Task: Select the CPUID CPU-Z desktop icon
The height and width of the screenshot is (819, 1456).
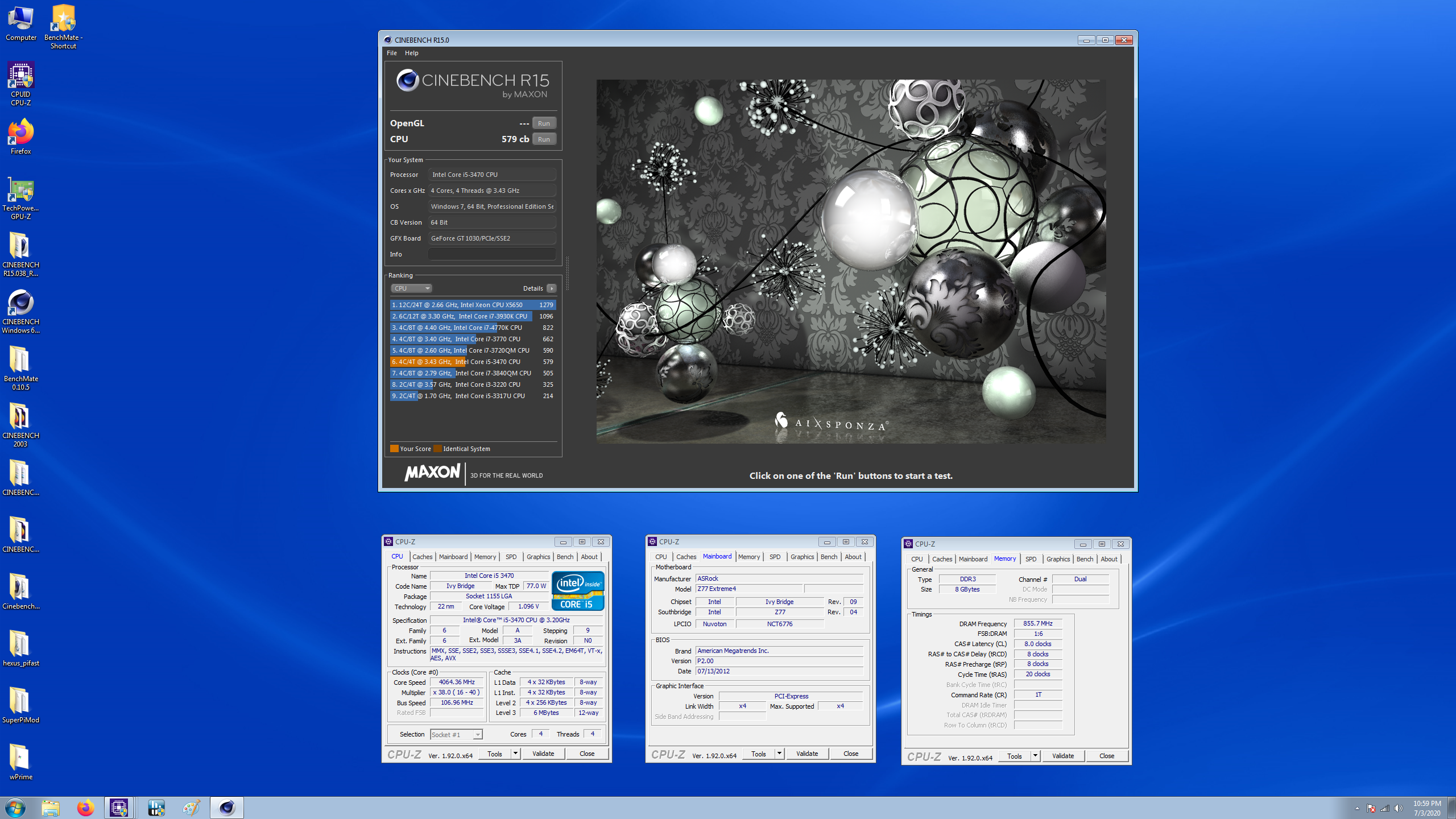Action: click(21, 84)
